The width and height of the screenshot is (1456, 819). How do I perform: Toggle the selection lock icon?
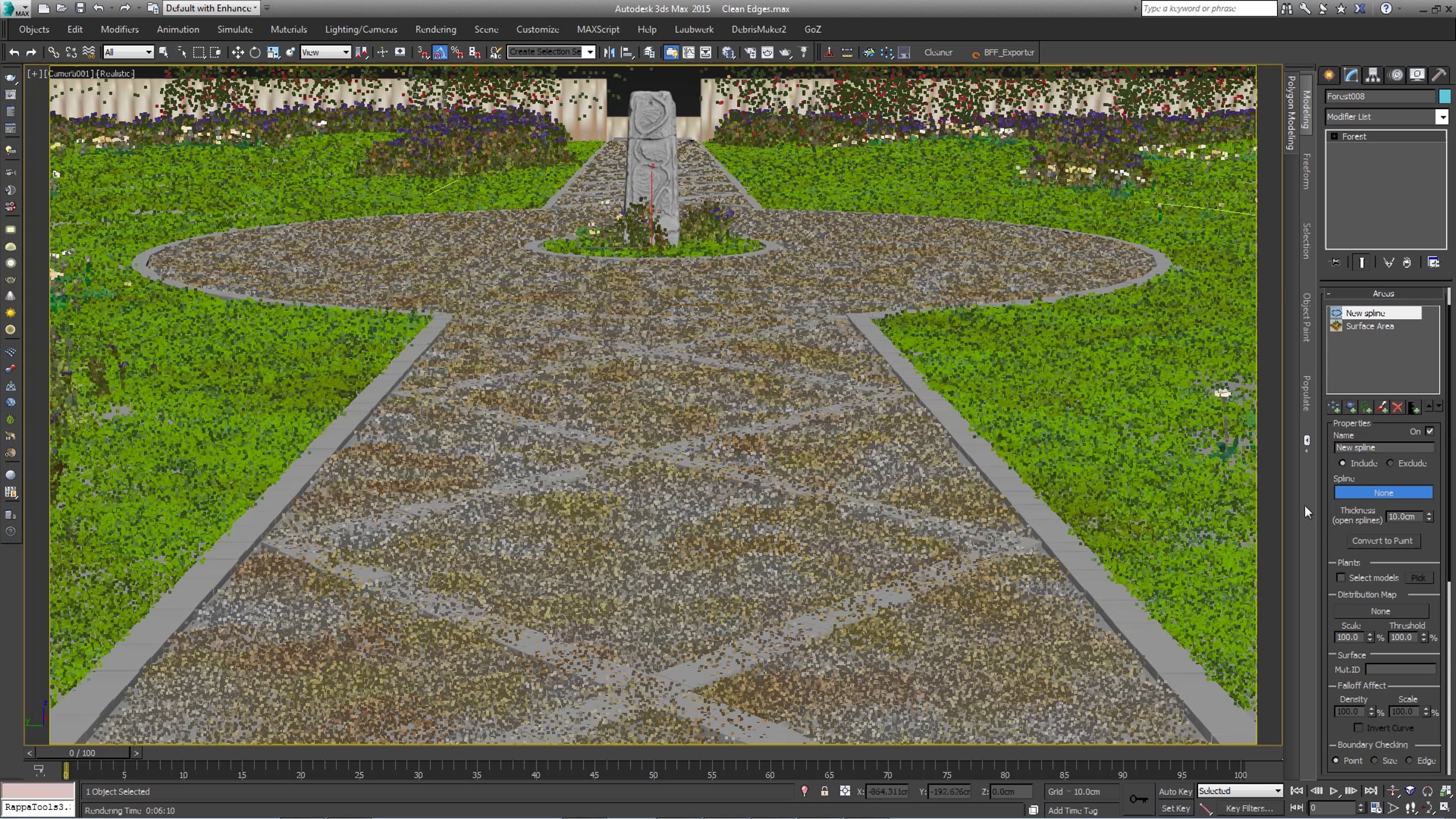click(x=824, y=791)
